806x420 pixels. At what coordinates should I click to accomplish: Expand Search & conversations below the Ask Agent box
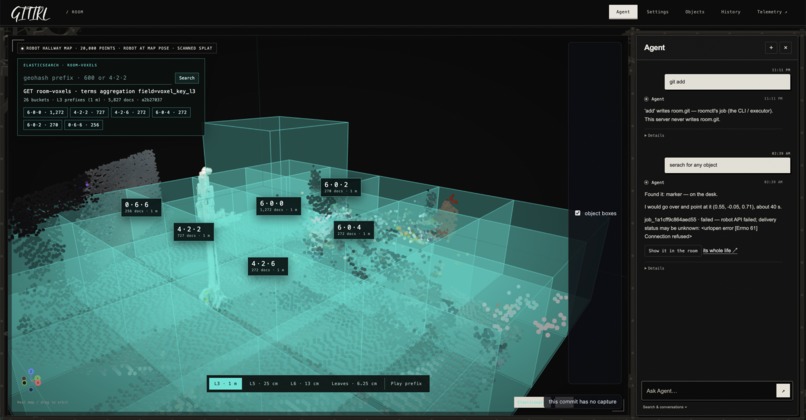pyautogui.click(x=664, y=407)
